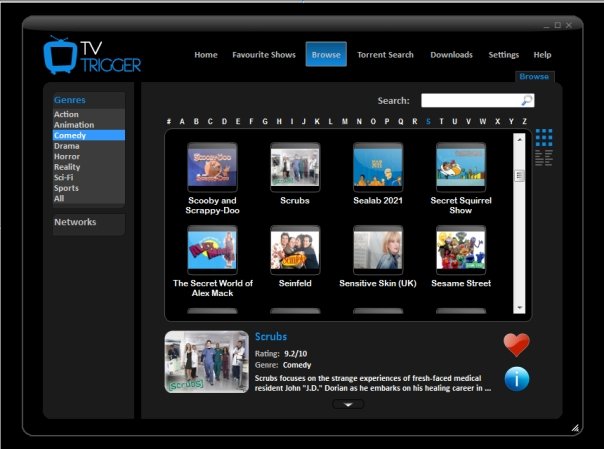Image resolution: width=604 pixels, height=449 pixels.
Task: Expand details panel with down arrow
Action: tap(348, 404)
